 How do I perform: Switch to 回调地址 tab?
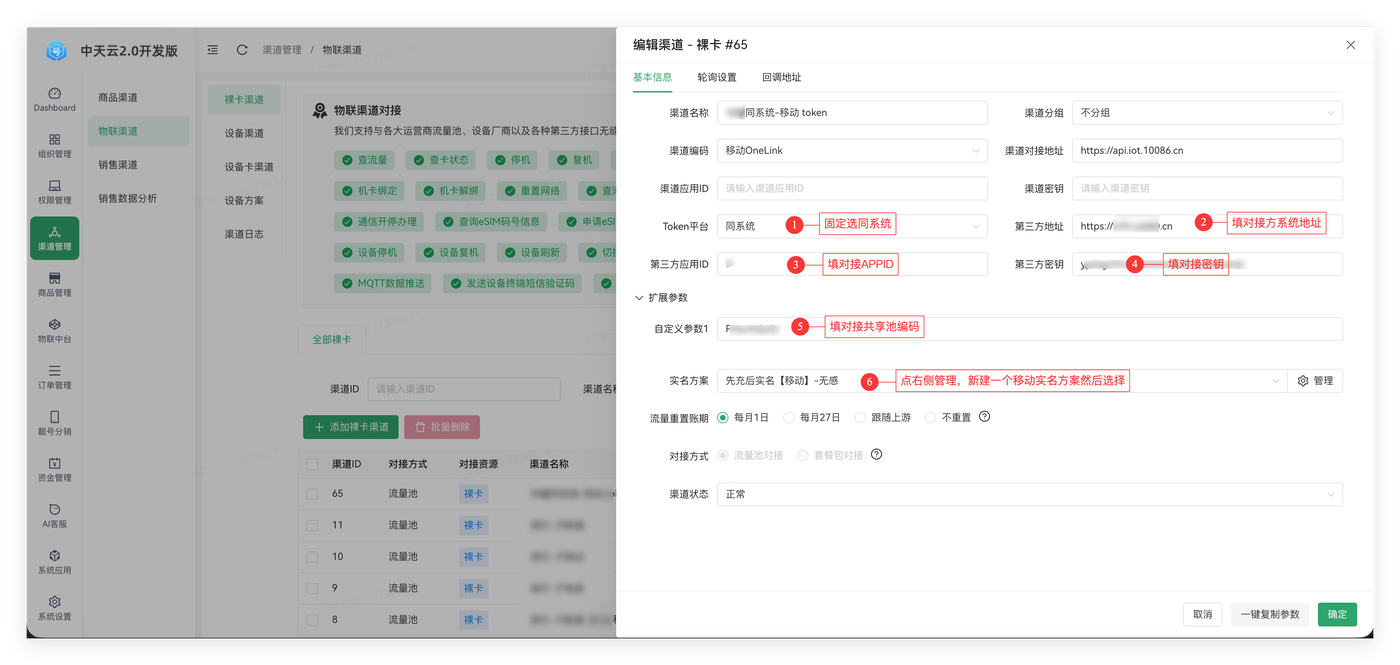781,77
